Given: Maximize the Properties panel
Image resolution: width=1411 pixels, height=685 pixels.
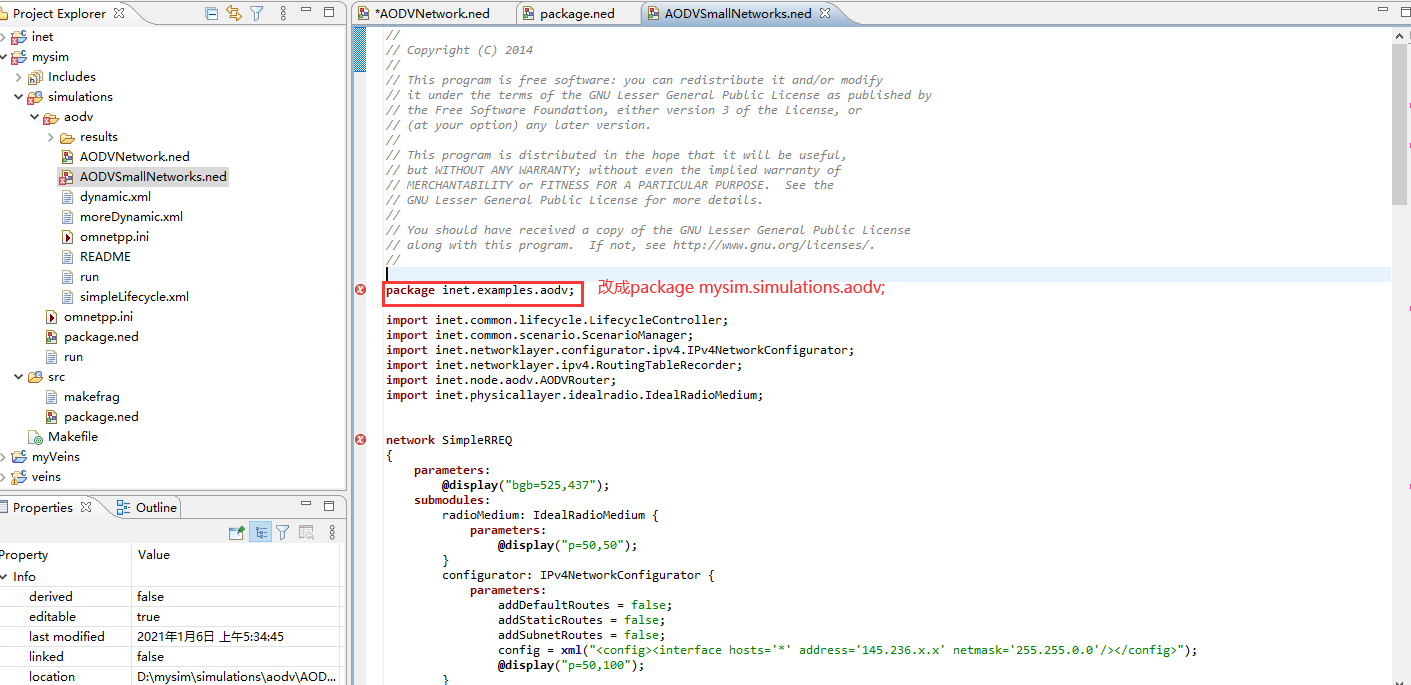Looking at the screenshot, I should (x=329, y=506).
